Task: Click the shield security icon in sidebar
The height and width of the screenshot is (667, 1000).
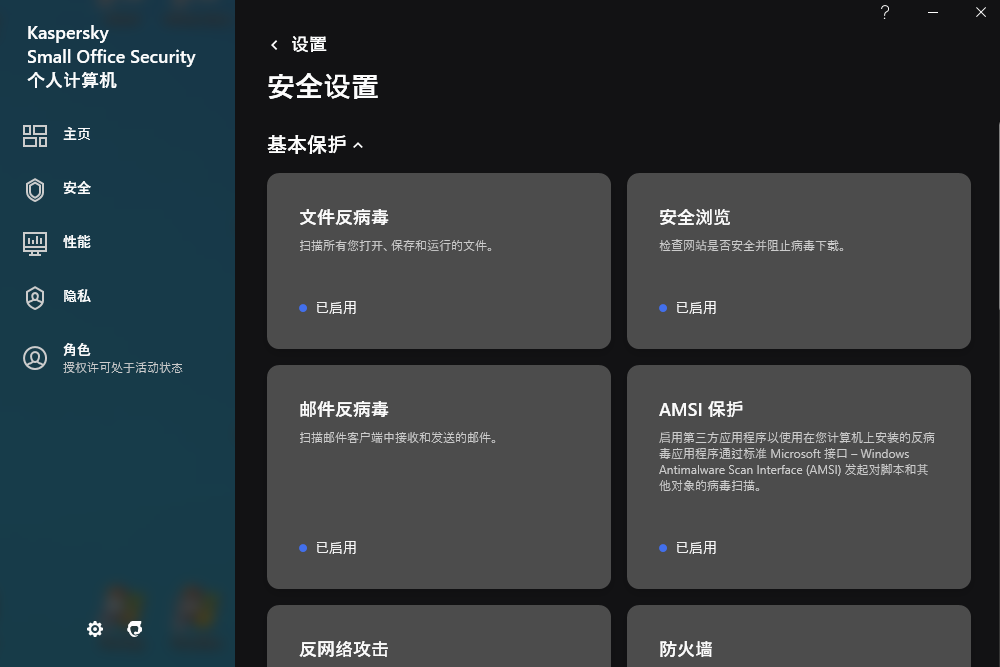Action: [35, 189]
